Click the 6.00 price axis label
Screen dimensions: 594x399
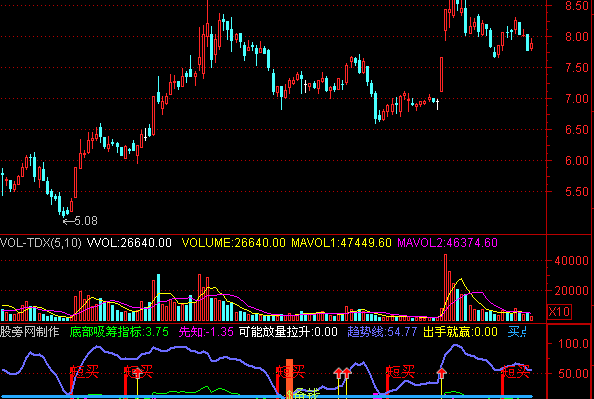click(577, 161)
